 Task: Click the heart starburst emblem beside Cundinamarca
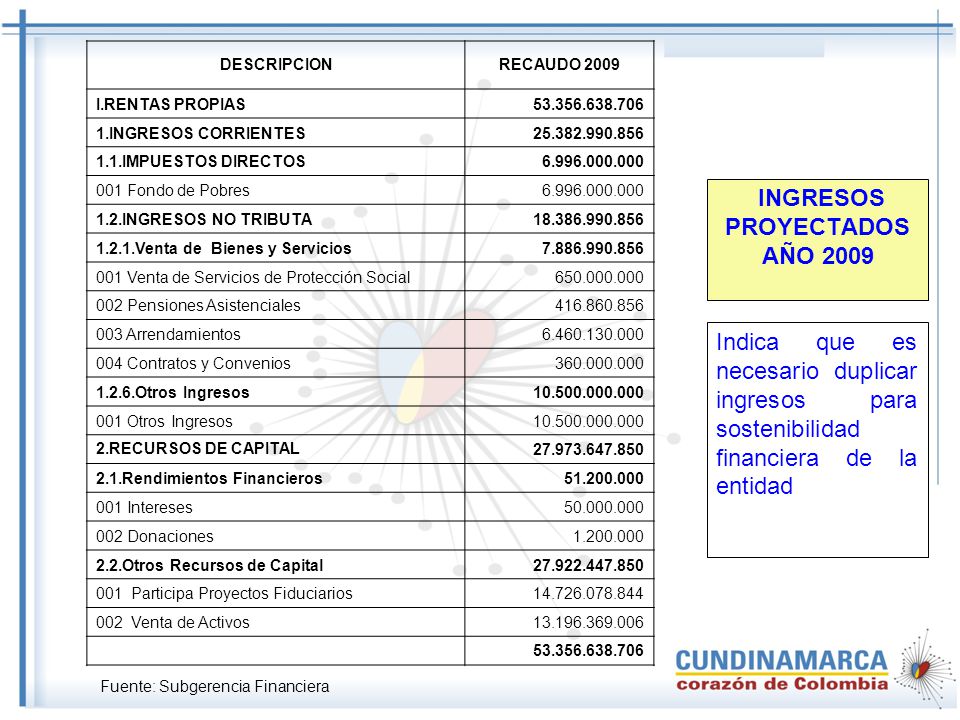(x=923, y=669)
